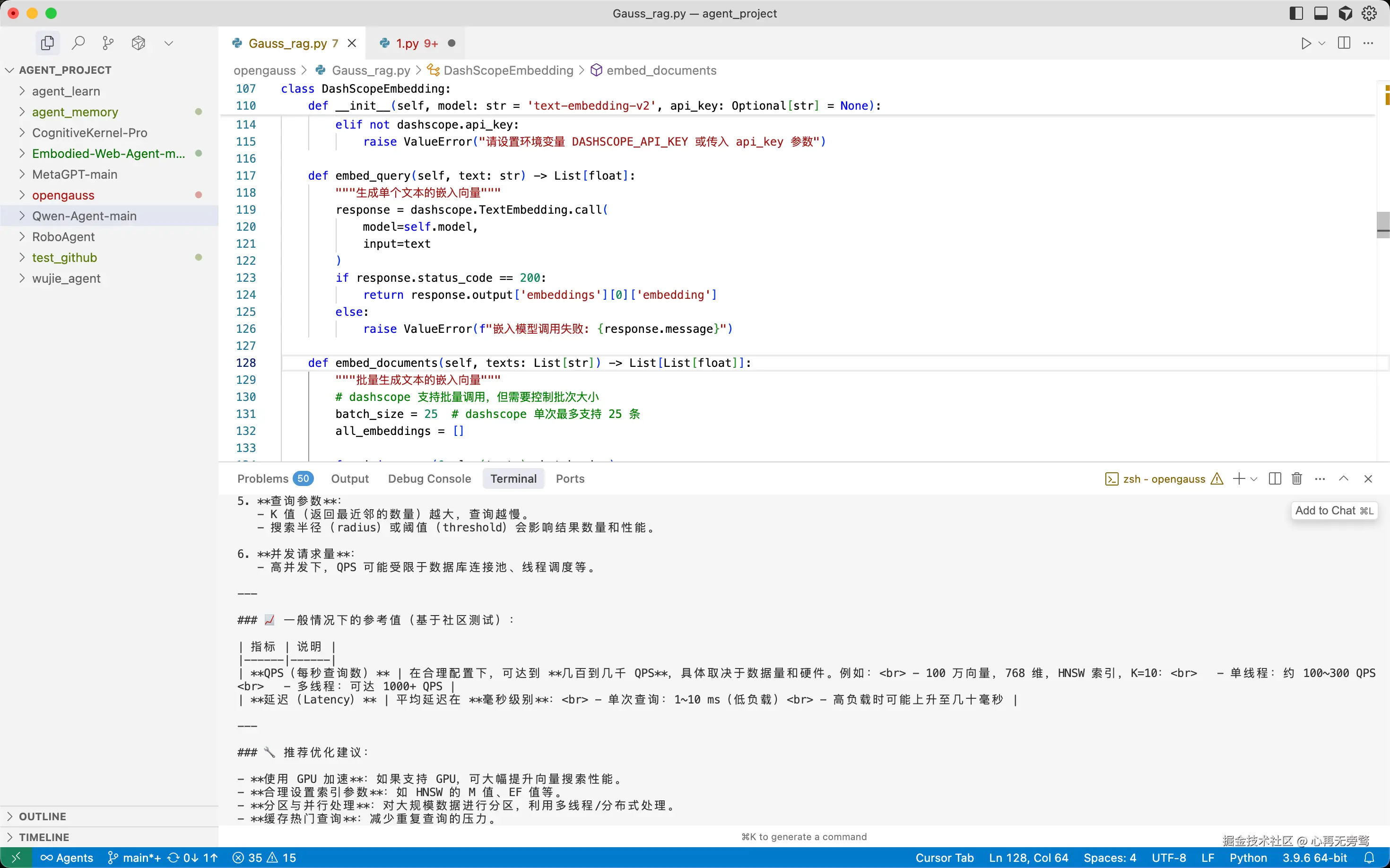Open the new terminal profile dropdown arrow
This screenshot has height=868, width=1390.
[1254, 479]
